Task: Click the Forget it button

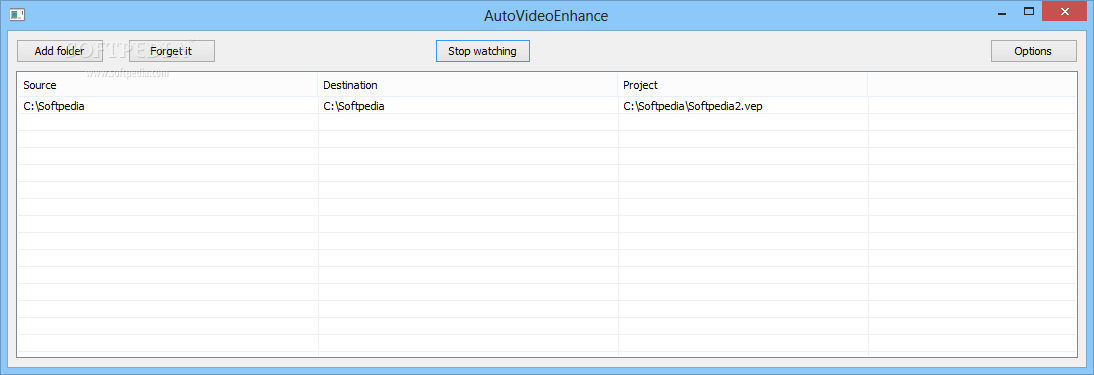Action: [x=172, y=51]
